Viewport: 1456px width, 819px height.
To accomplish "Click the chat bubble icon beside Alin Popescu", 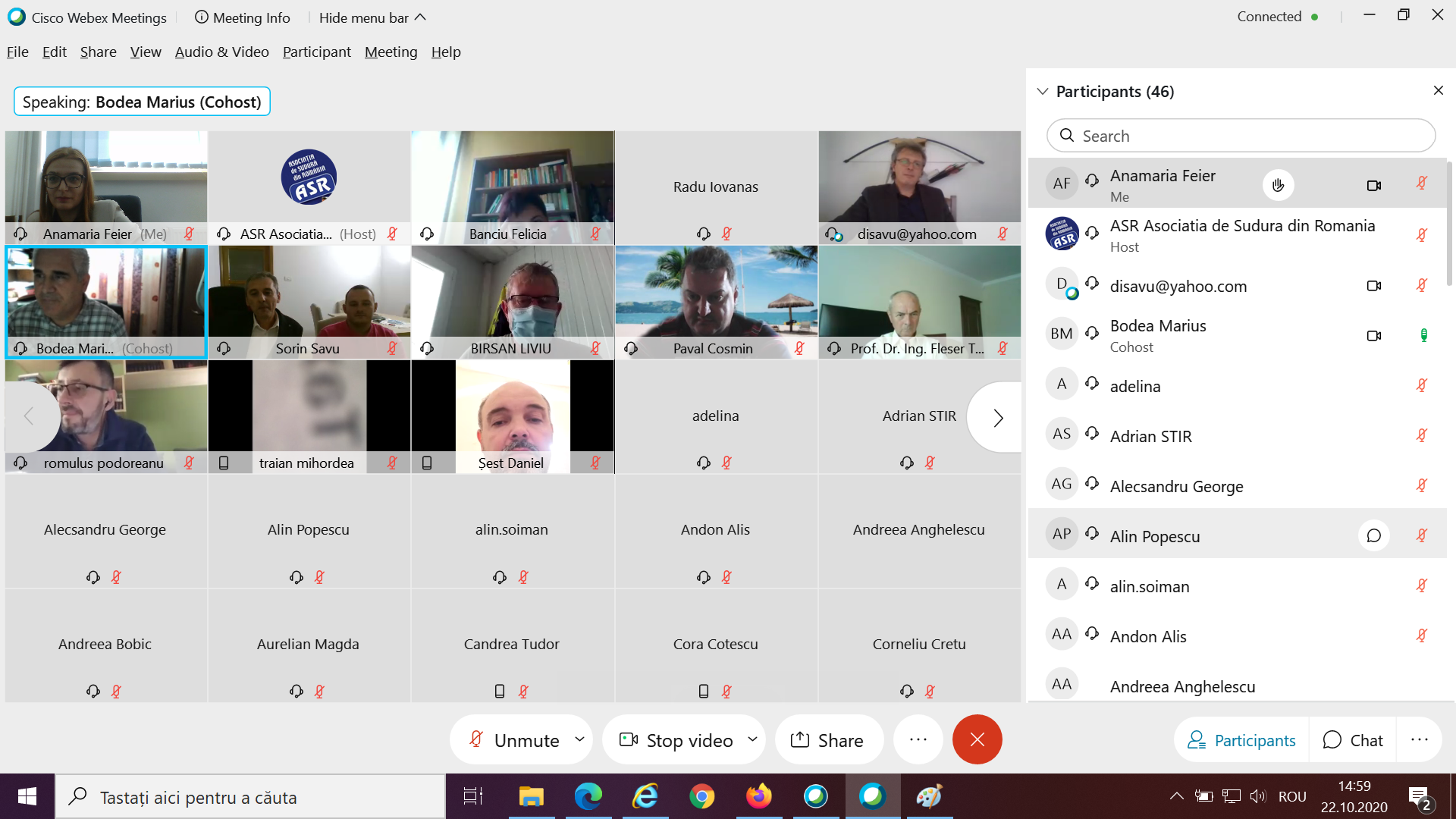I will coord(1373,536).
